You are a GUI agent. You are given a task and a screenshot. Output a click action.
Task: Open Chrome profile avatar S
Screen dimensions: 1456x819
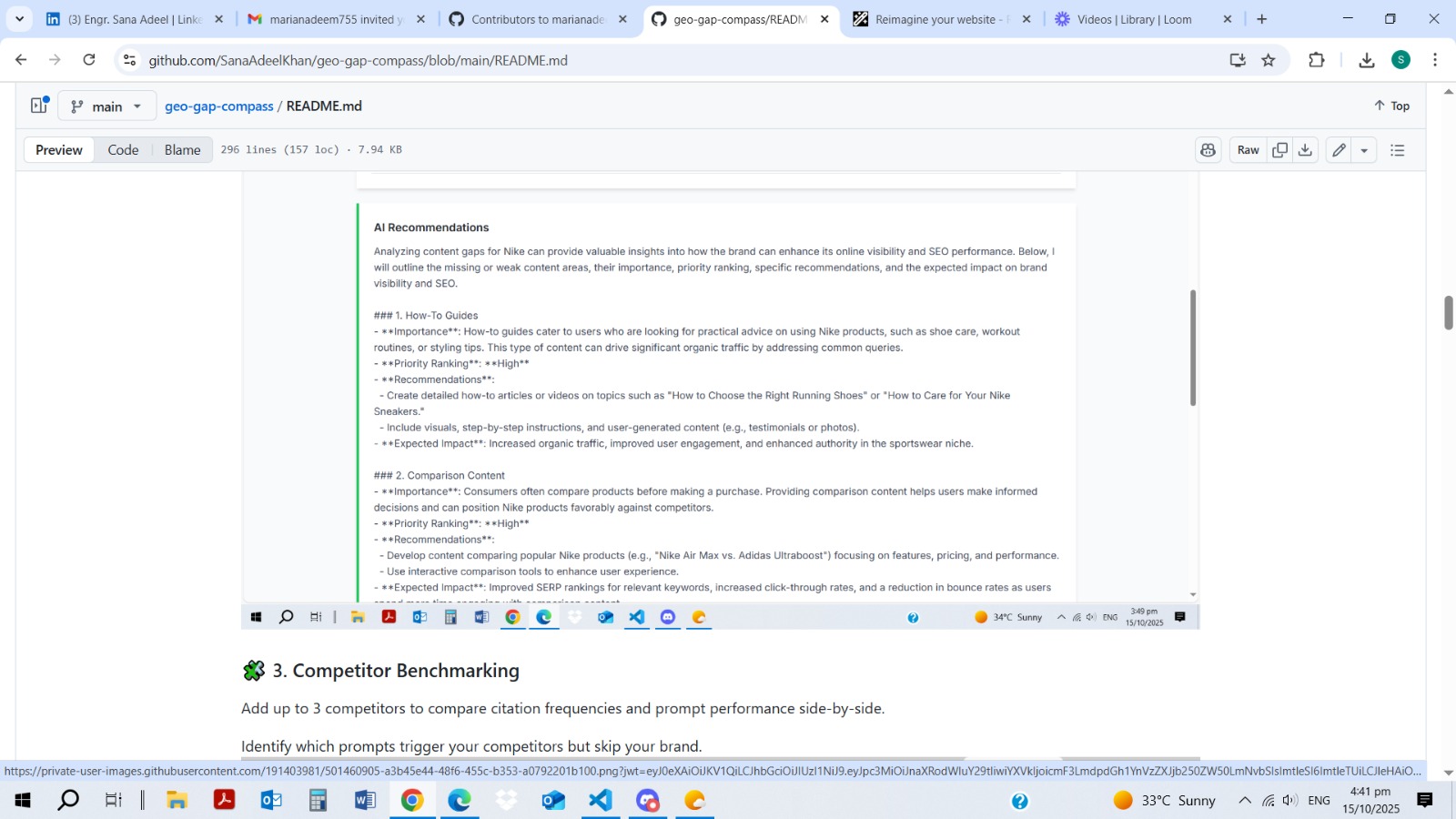(1401, 60)
